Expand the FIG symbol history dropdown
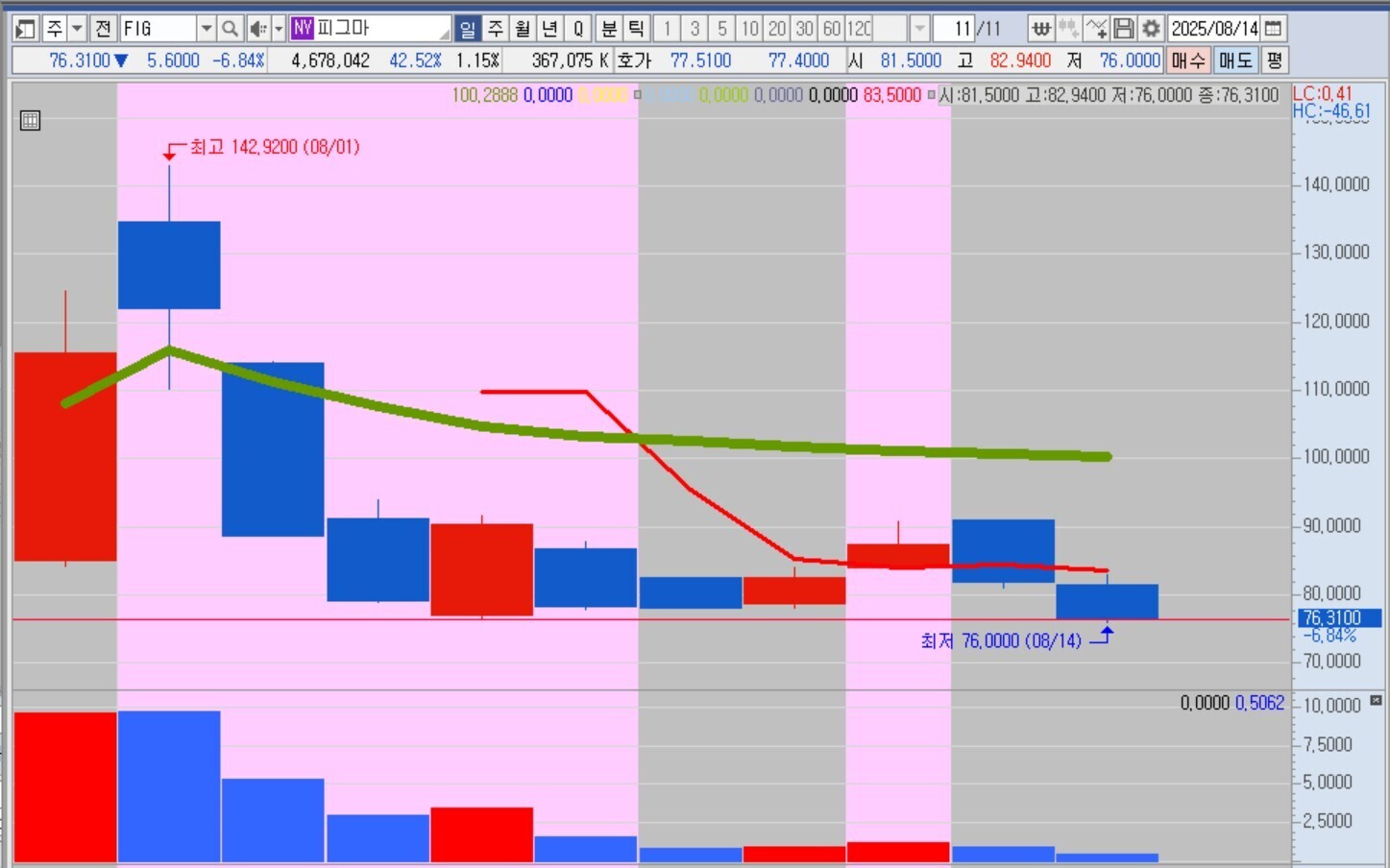1390x868 pixels. (207, 29)
